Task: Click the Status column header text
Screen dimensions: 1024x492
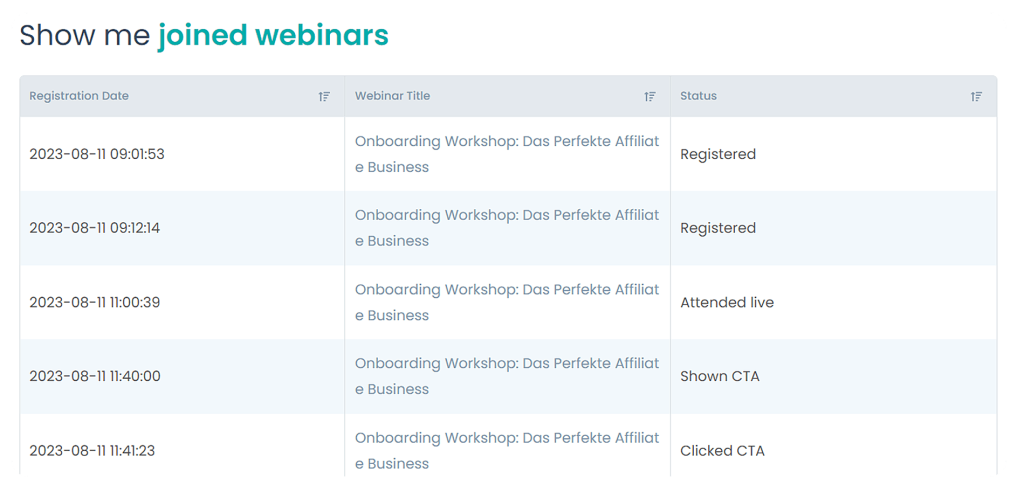Action: coord(698,96)
